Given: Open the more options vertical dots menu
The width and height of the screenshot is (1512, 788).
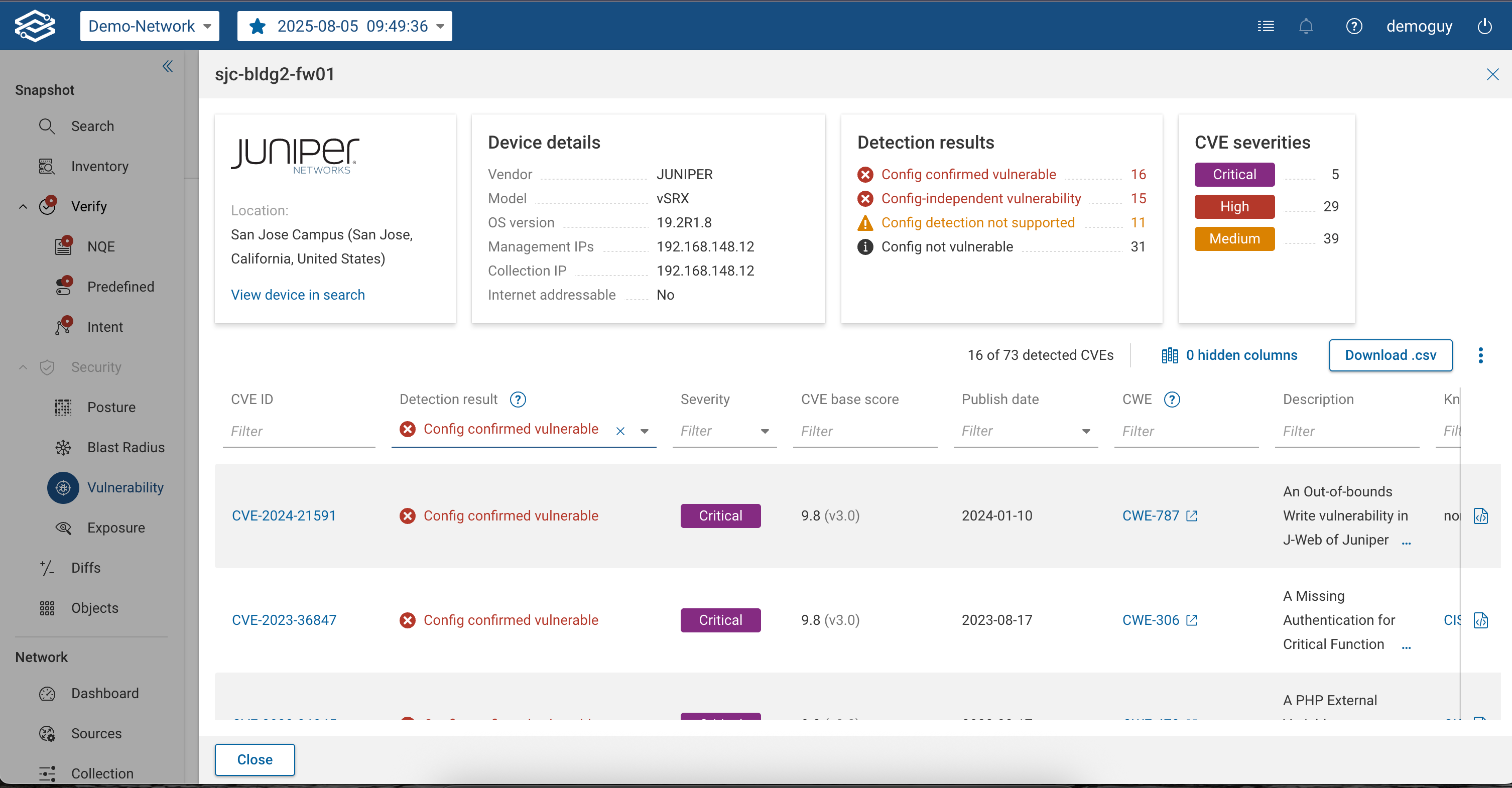Looking at the screenshot, I should pyautogui.click(x=1480, y=355).
